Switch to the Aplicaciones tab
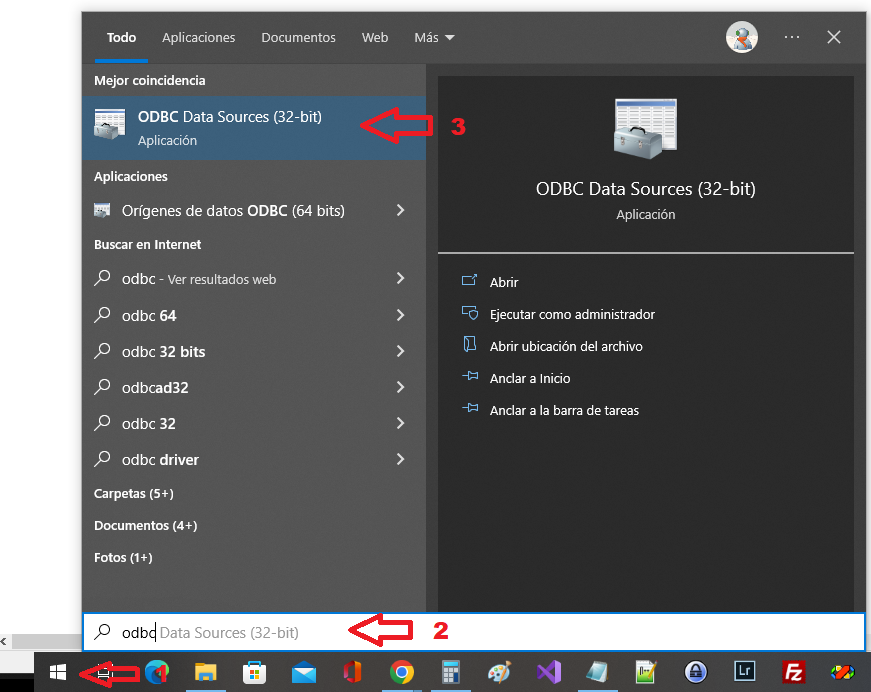 [x=198, y=38]
